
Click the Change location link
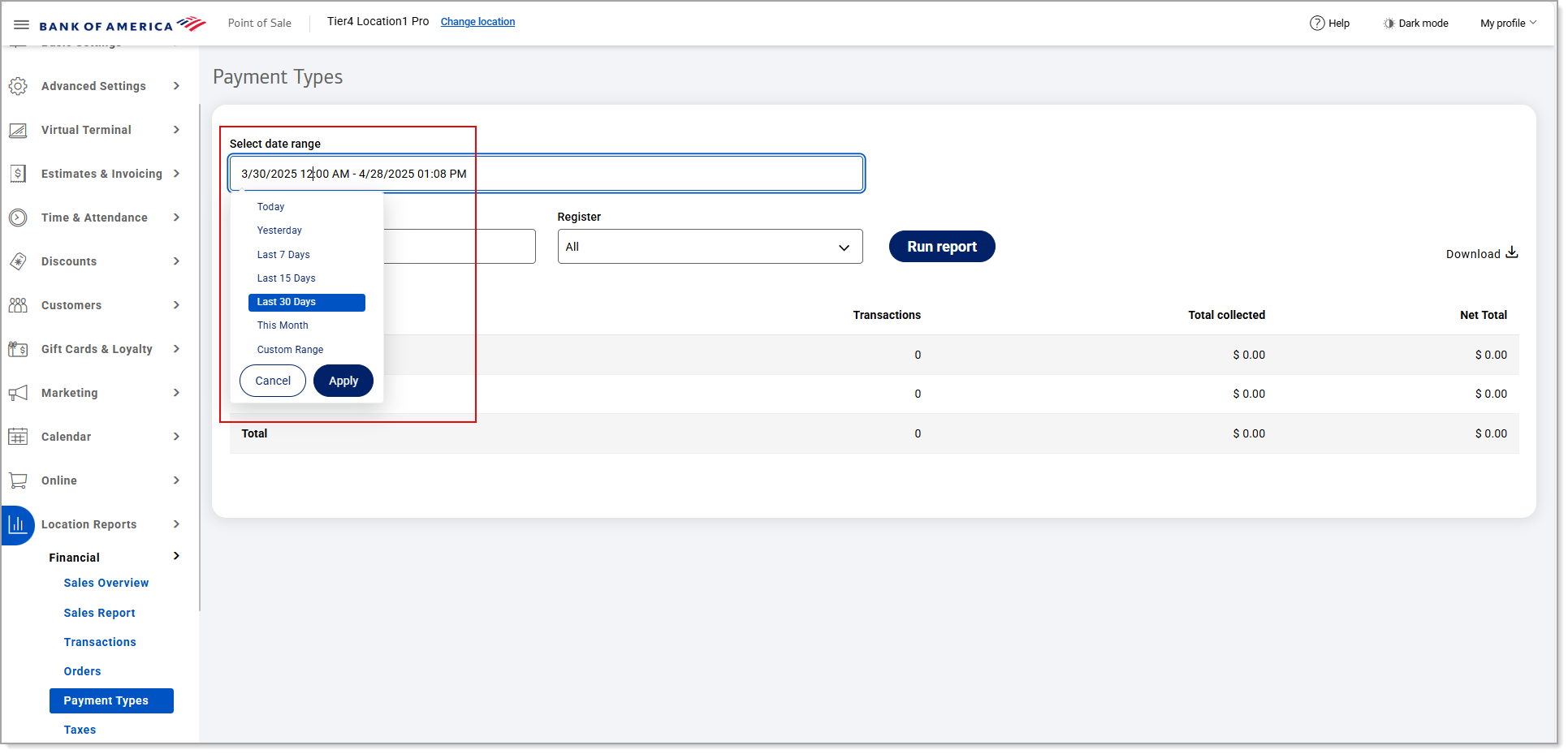(477, 22)
